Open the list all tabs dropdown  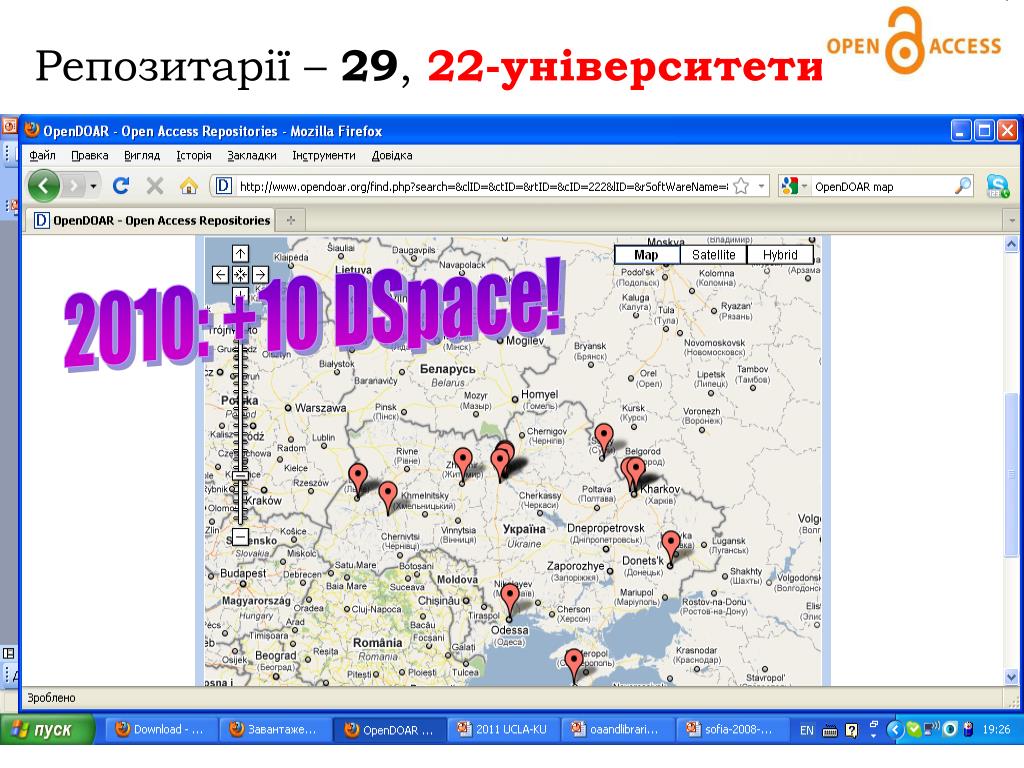tap(1012, 221)
